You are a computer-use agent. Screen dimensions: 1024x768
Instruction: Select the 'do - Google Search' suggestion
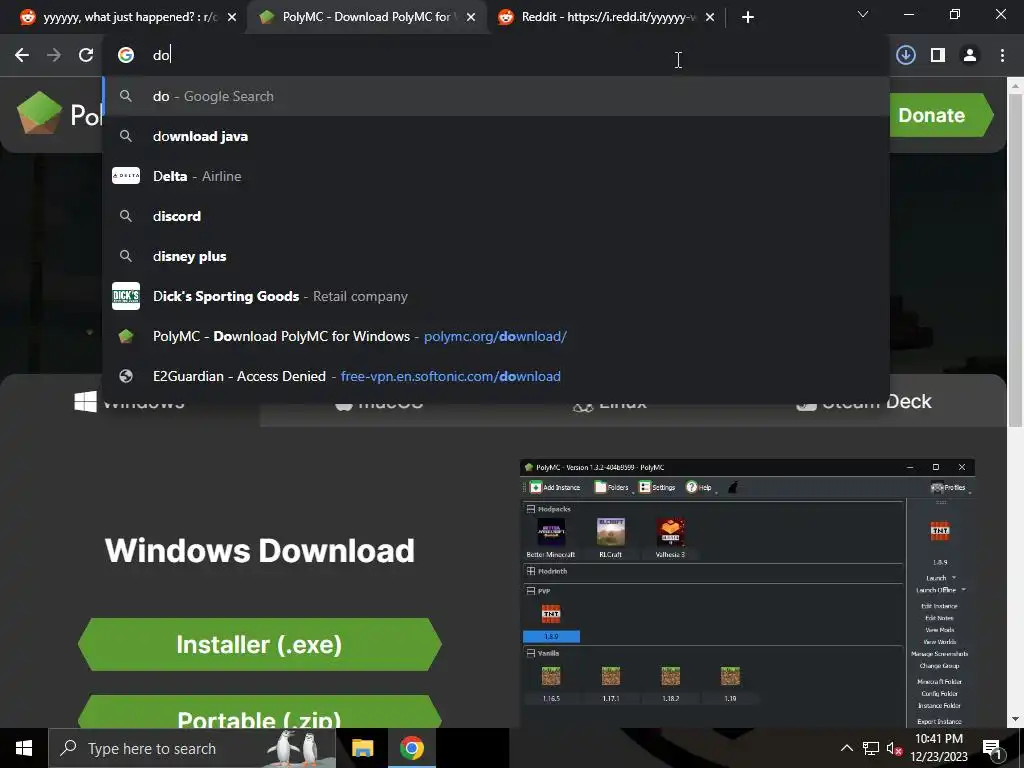click(496, 97)
